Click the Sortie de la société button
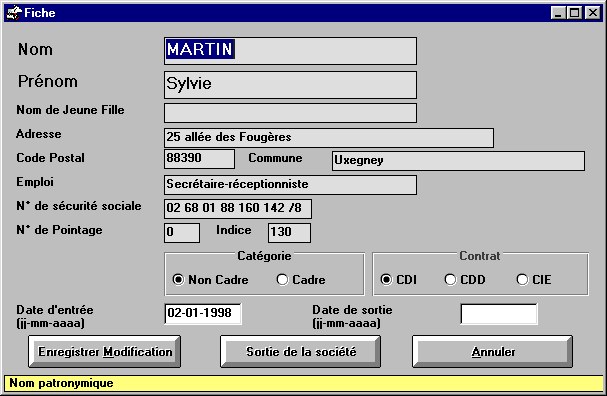607x396 pixels. [300, 351]
